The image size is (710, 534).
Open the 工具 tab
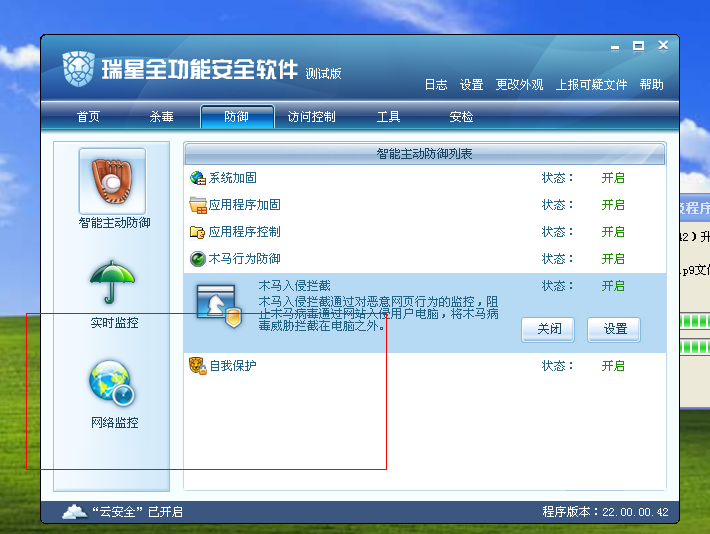tap(389, 117)
